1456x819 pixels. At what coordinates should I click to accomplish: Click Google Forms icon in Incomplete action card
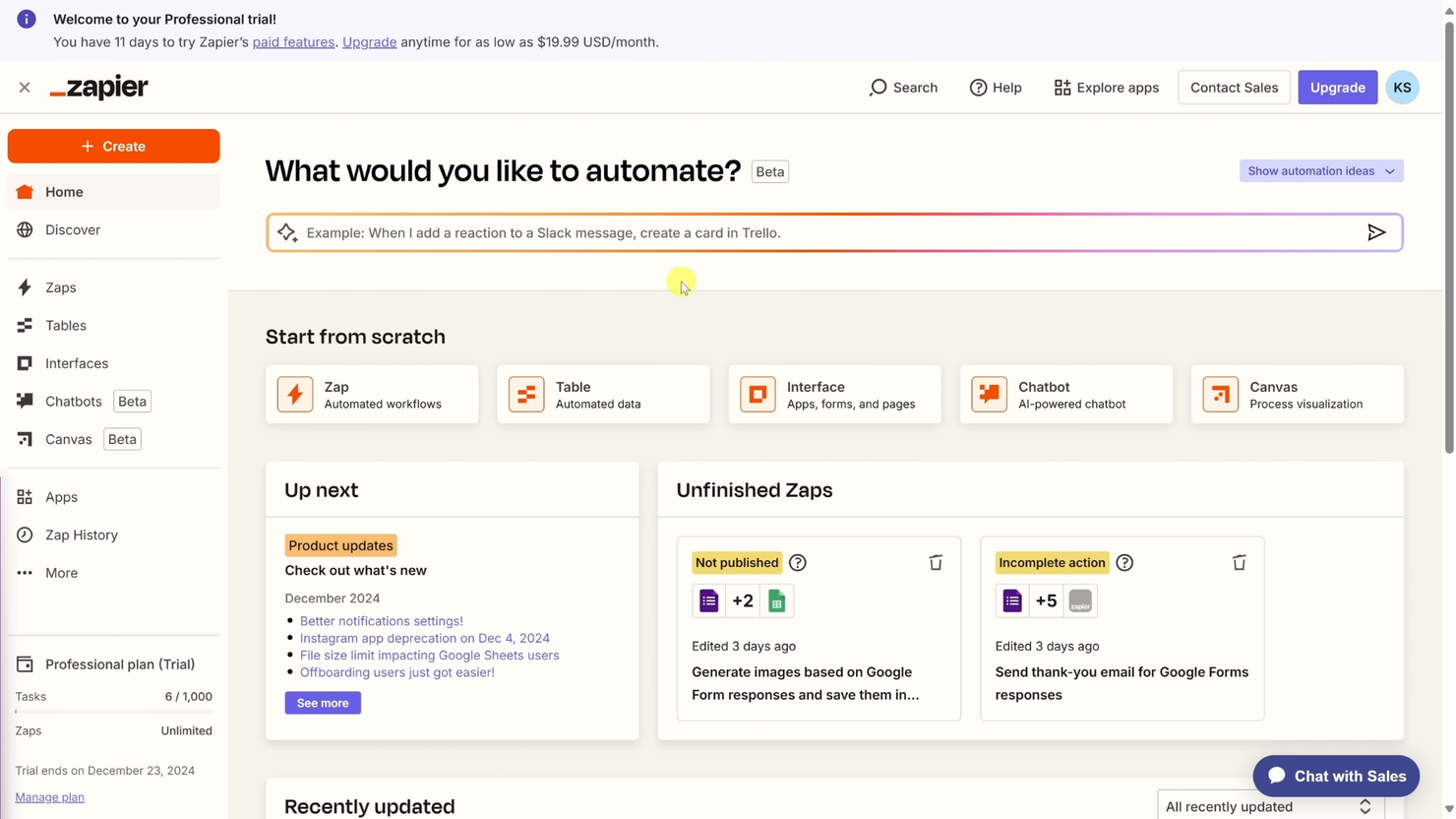point(1012,600)
